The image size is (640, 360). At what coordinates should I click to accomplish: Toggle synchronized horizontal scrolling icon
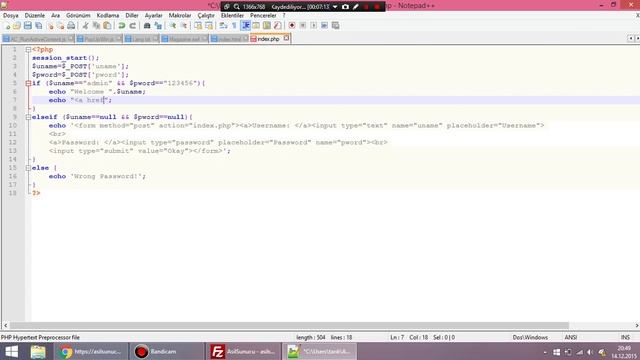click(209, 26)
